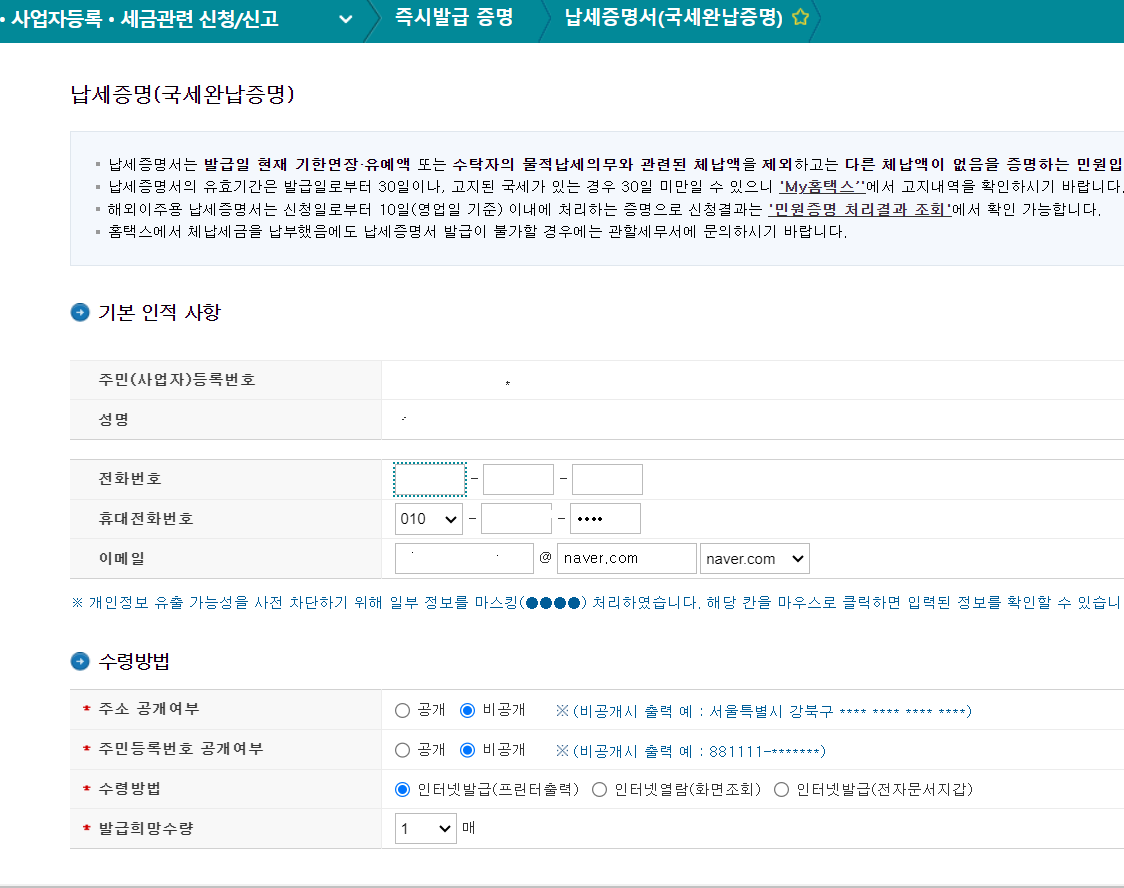Screen dimensions: 1124x888
Task: Select the 인터넷발급(프린터출력) radio button
Action: coord(400,789)
